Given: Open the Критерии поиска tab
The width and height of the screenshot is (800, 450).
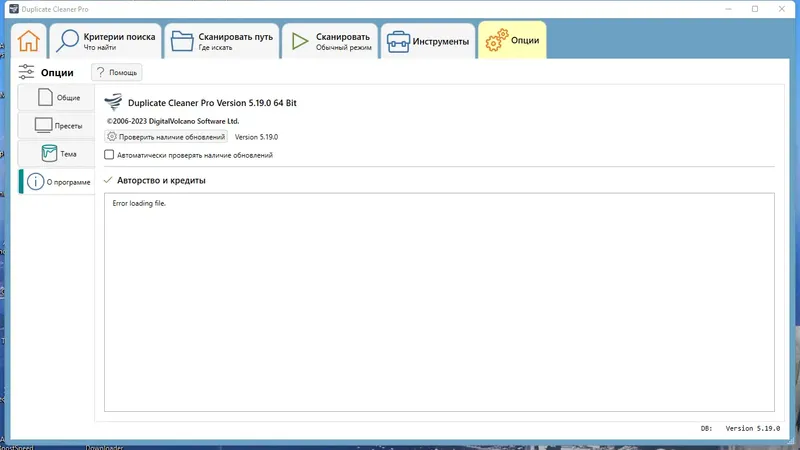Looking at the screenshot, I should pos(106,41).
